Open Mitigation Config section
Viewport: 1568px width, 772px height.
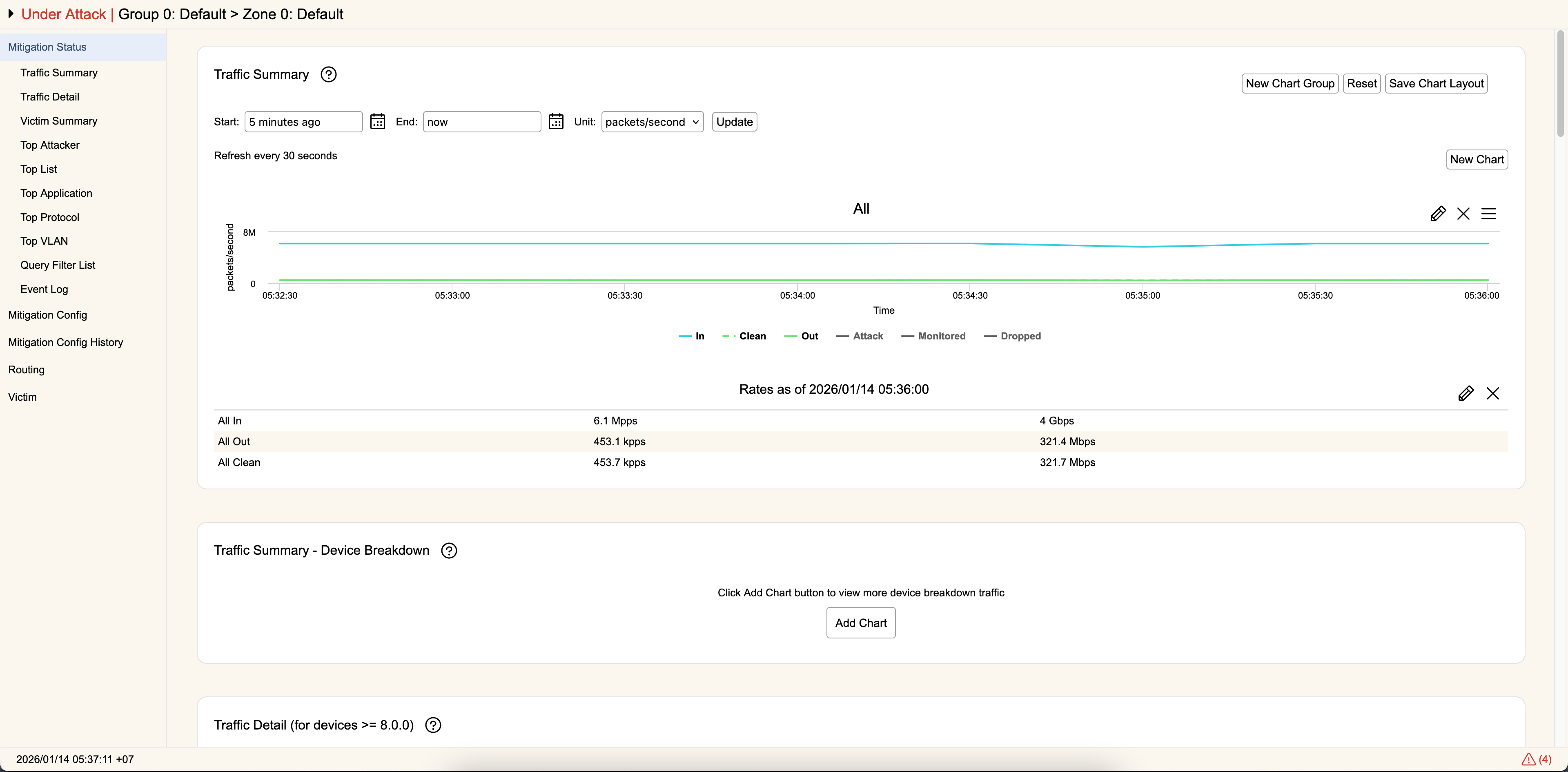coord(47,315)
